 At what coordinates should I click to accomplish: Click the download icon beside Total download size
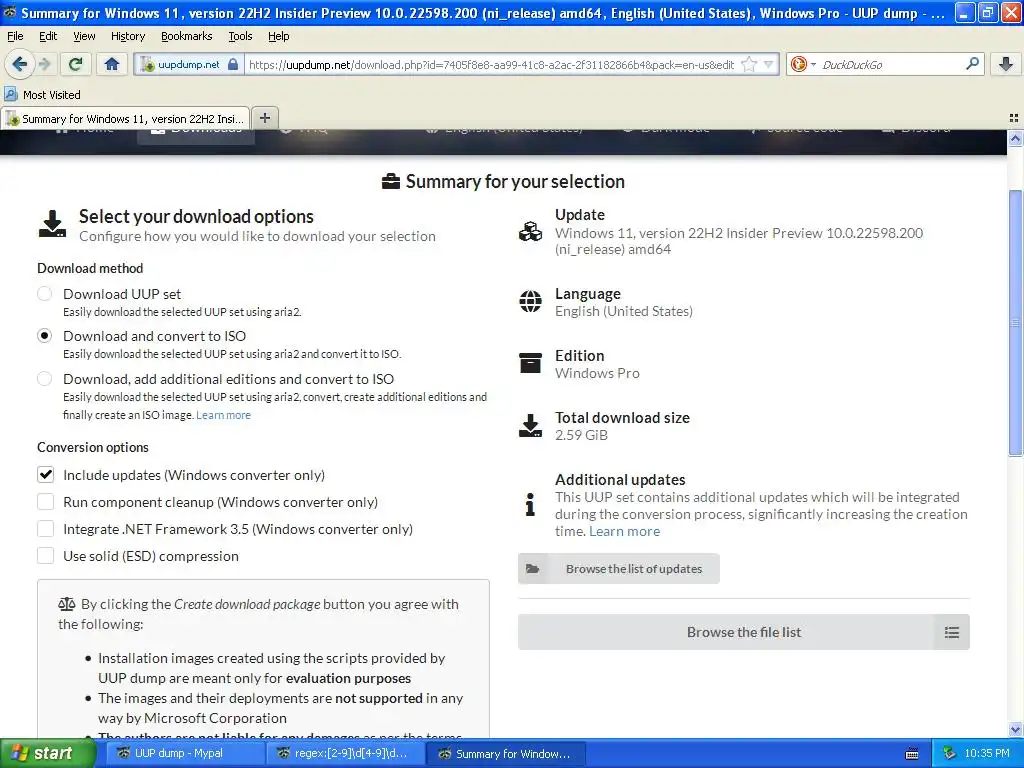[x=530, y=425]
